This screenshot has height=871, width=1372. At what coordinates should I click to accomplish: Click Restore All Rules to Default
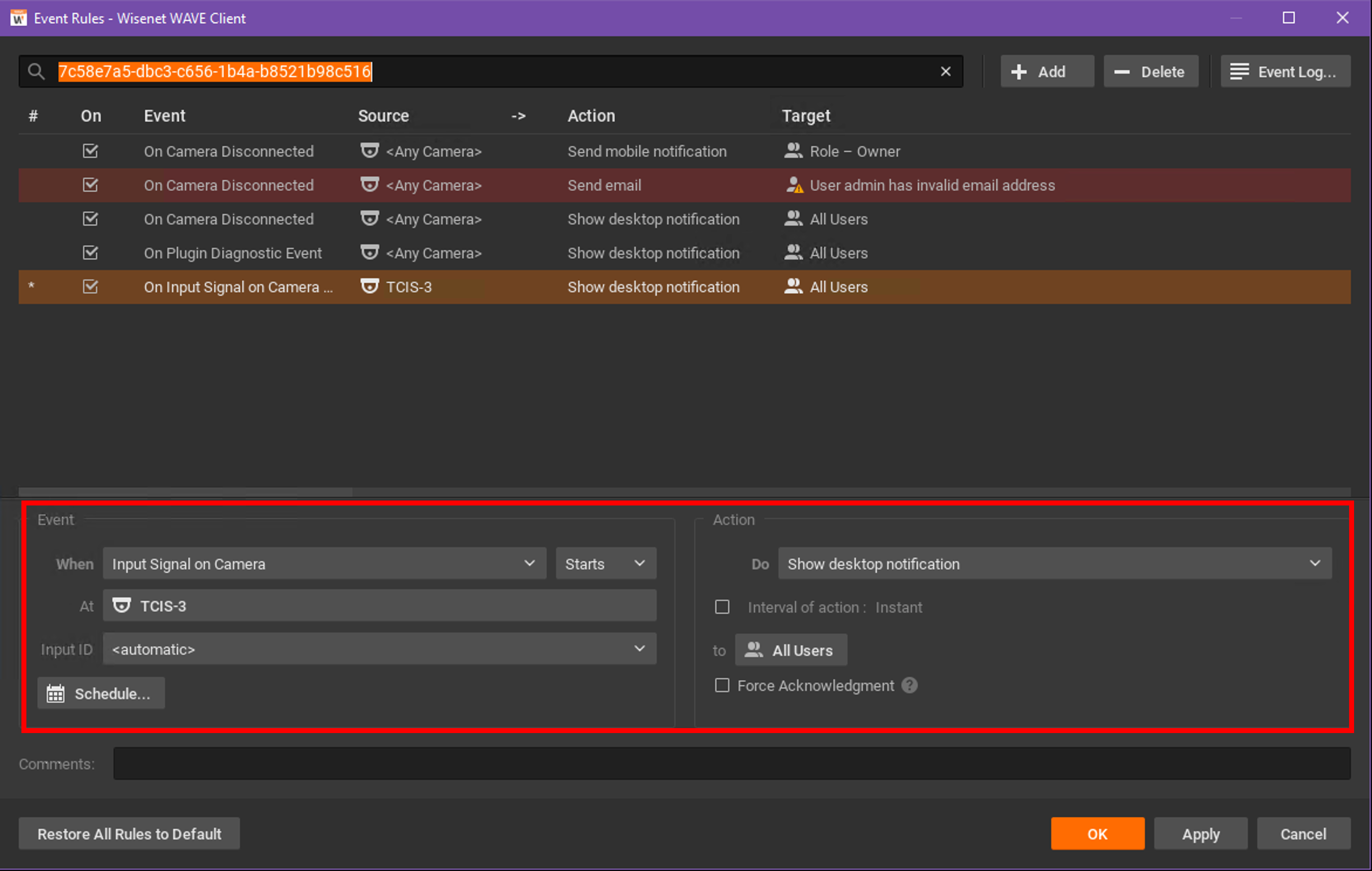[129, 834]
